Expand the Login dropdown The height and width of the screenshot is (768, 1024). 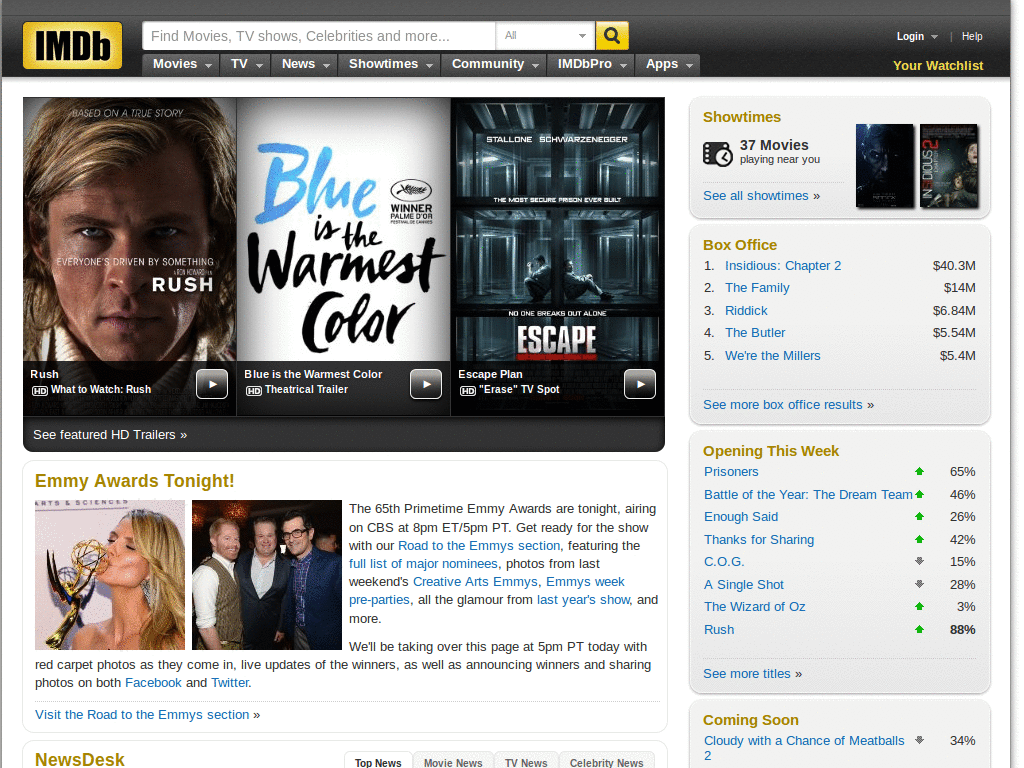[917, 37]
